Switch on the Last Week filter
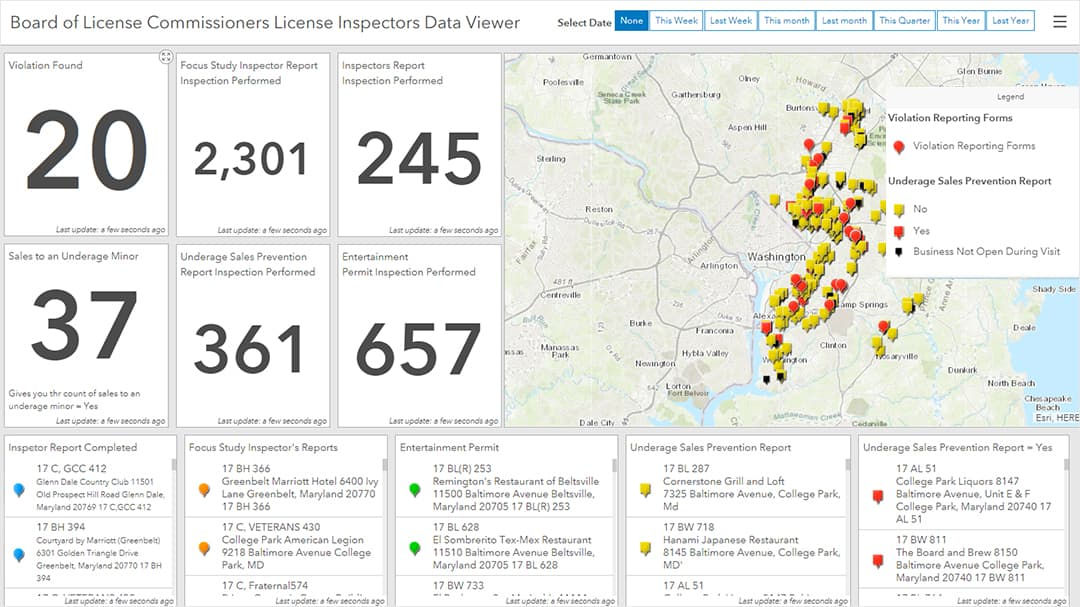This screenshot has width=1080, height=607. point(730,19)
